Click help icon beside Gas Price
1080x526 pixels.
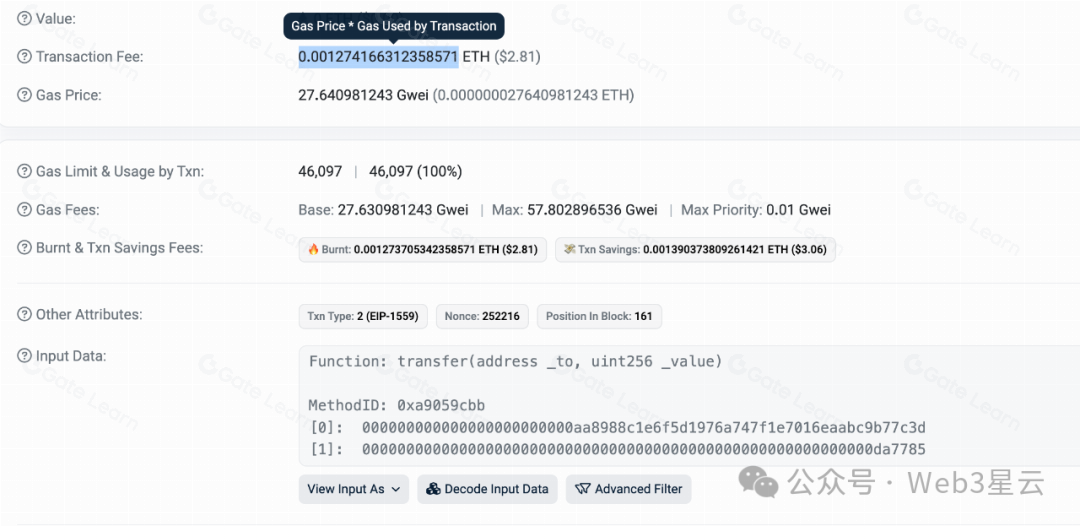[24, 95]
